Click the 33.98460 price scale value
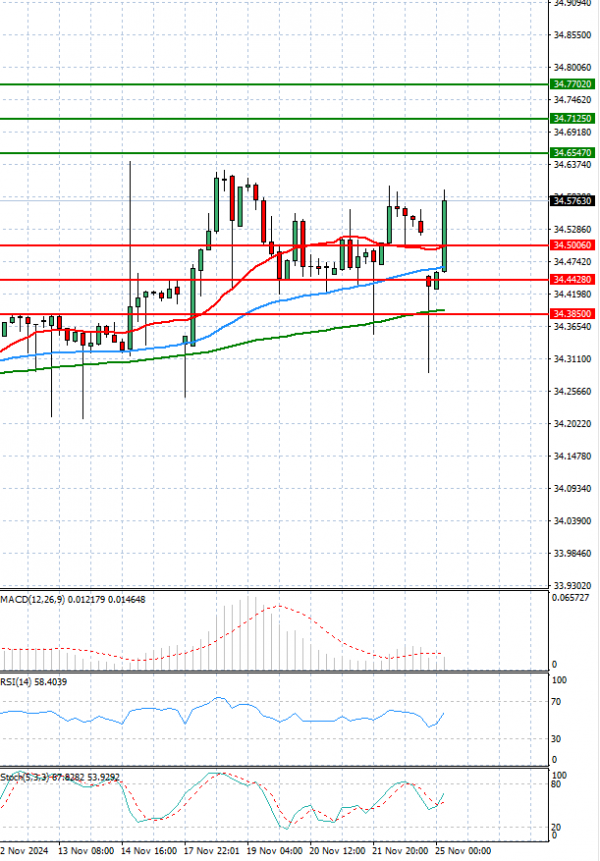Screen dimensions: 600x861 (573, 554)
